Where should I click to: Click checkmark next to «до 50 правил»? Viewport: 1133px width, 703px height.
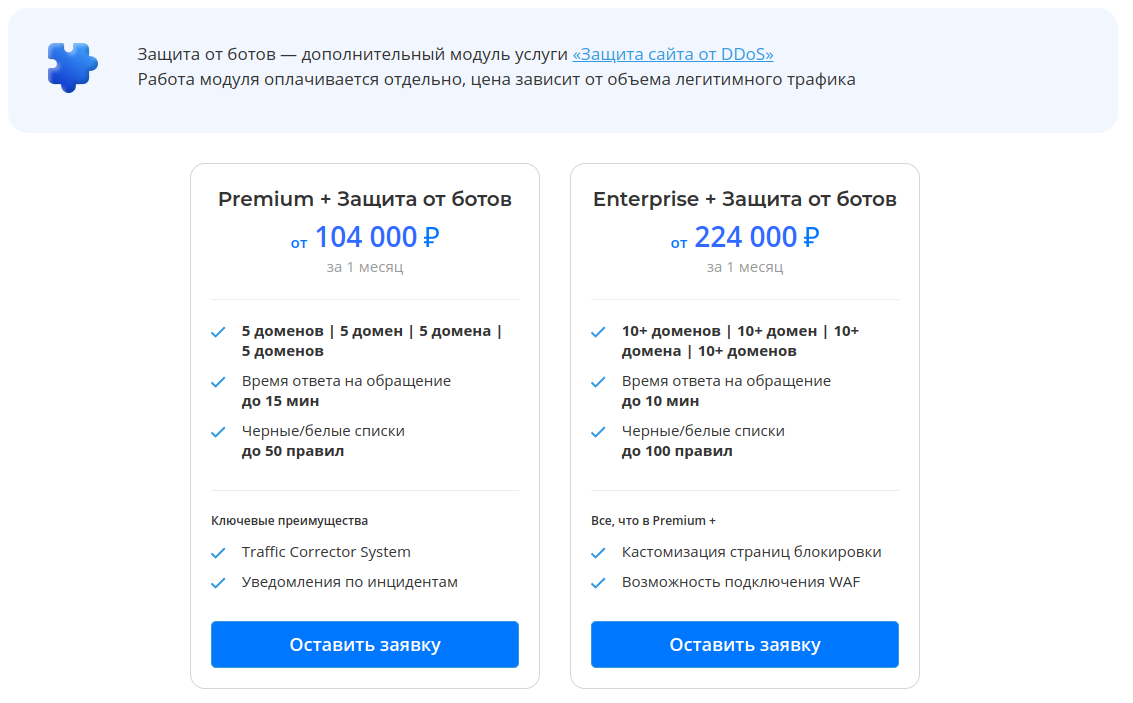(218, 432)
